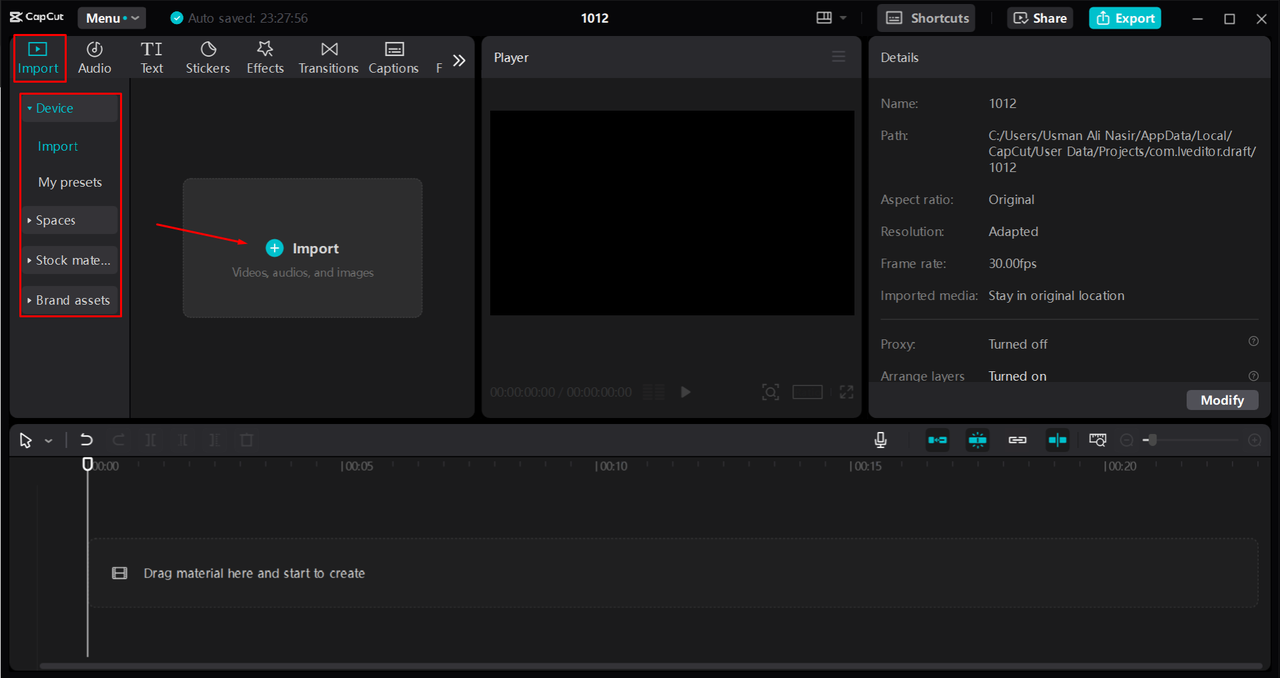The image size is (1280, 678).
Task: Toggle clip linkage
Action: click(x=1018, y=440)
